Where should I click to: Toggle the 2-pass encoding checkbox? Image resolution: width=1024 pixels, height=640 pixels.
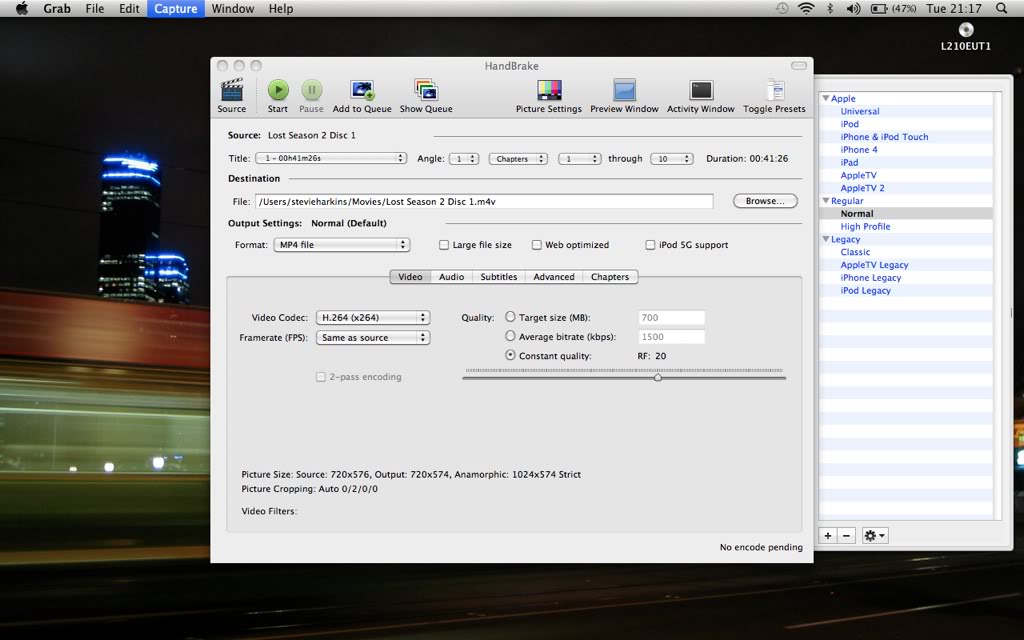[x=321, y=377]
